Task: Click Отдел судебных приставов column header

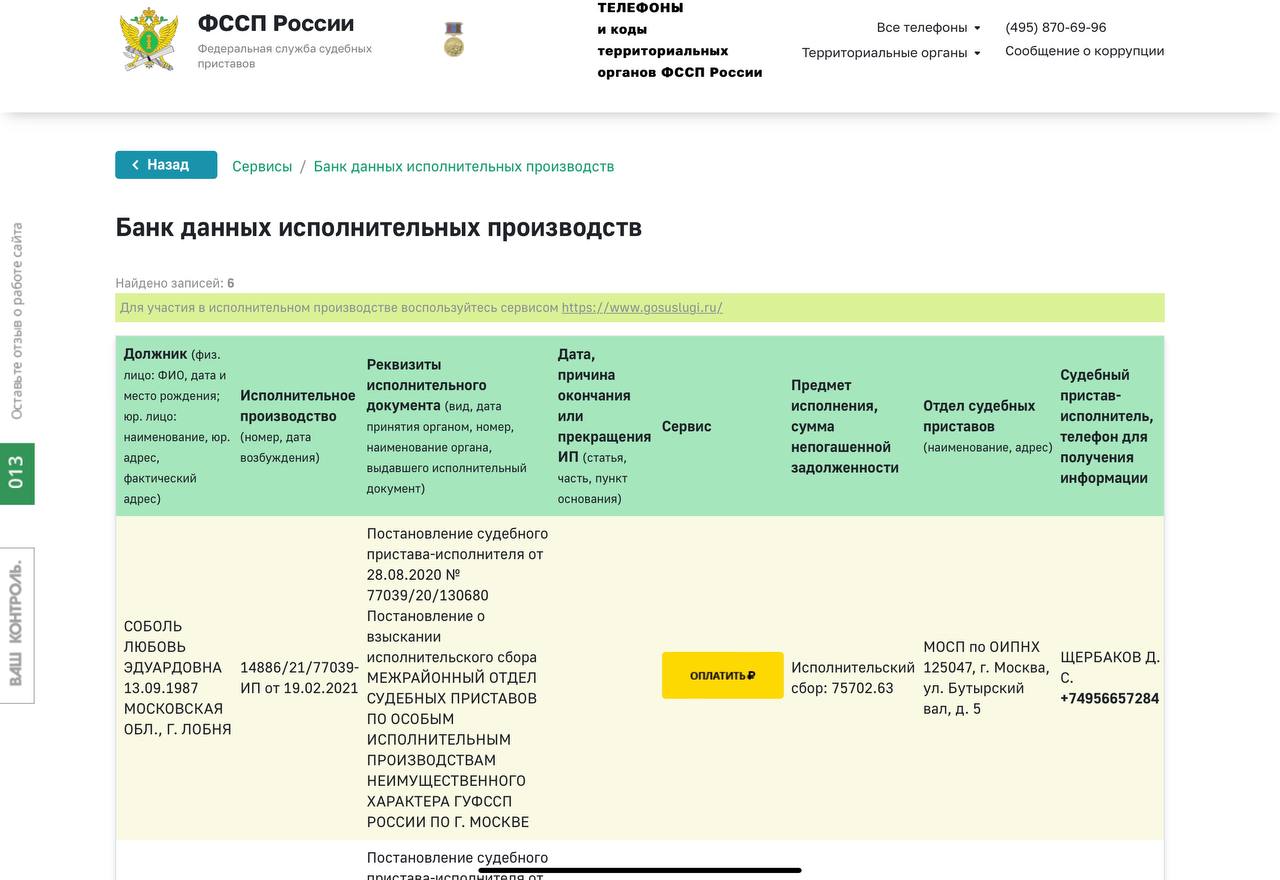Action: tap(988, 426)
